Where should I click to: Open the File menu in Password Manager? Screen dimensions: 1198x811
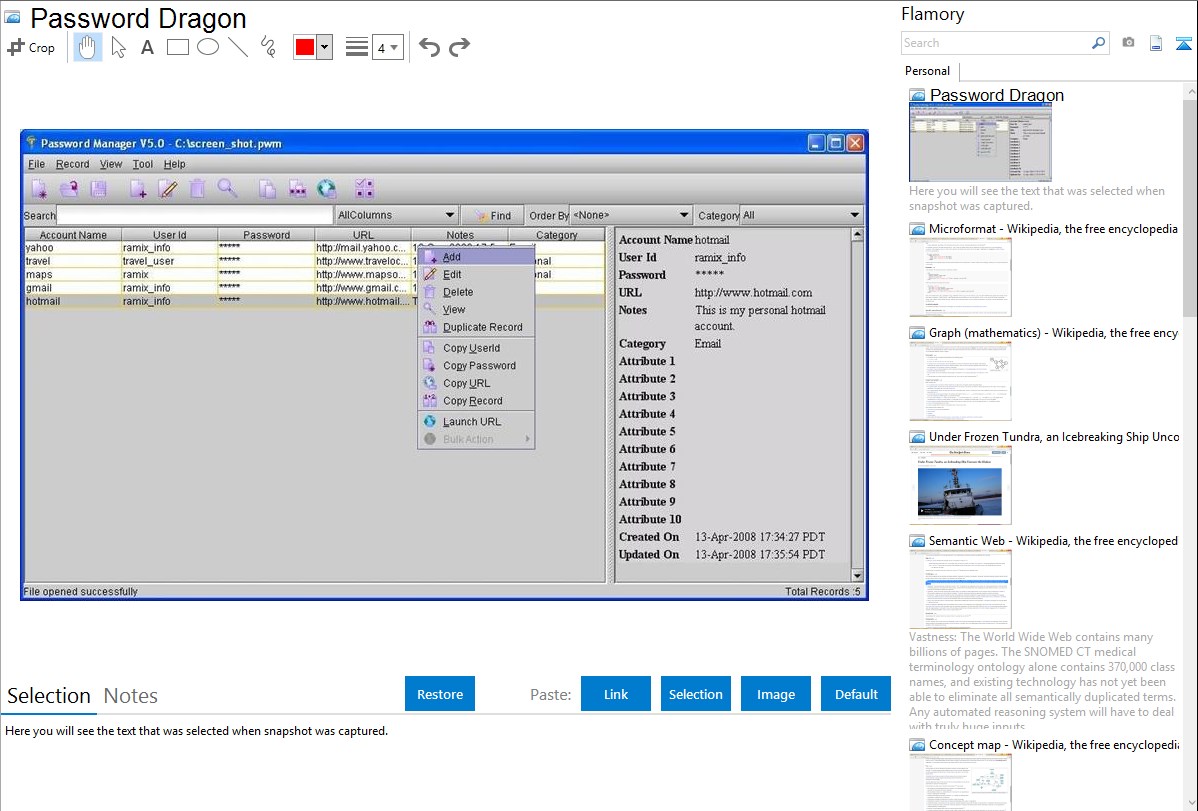click(36, 164)
